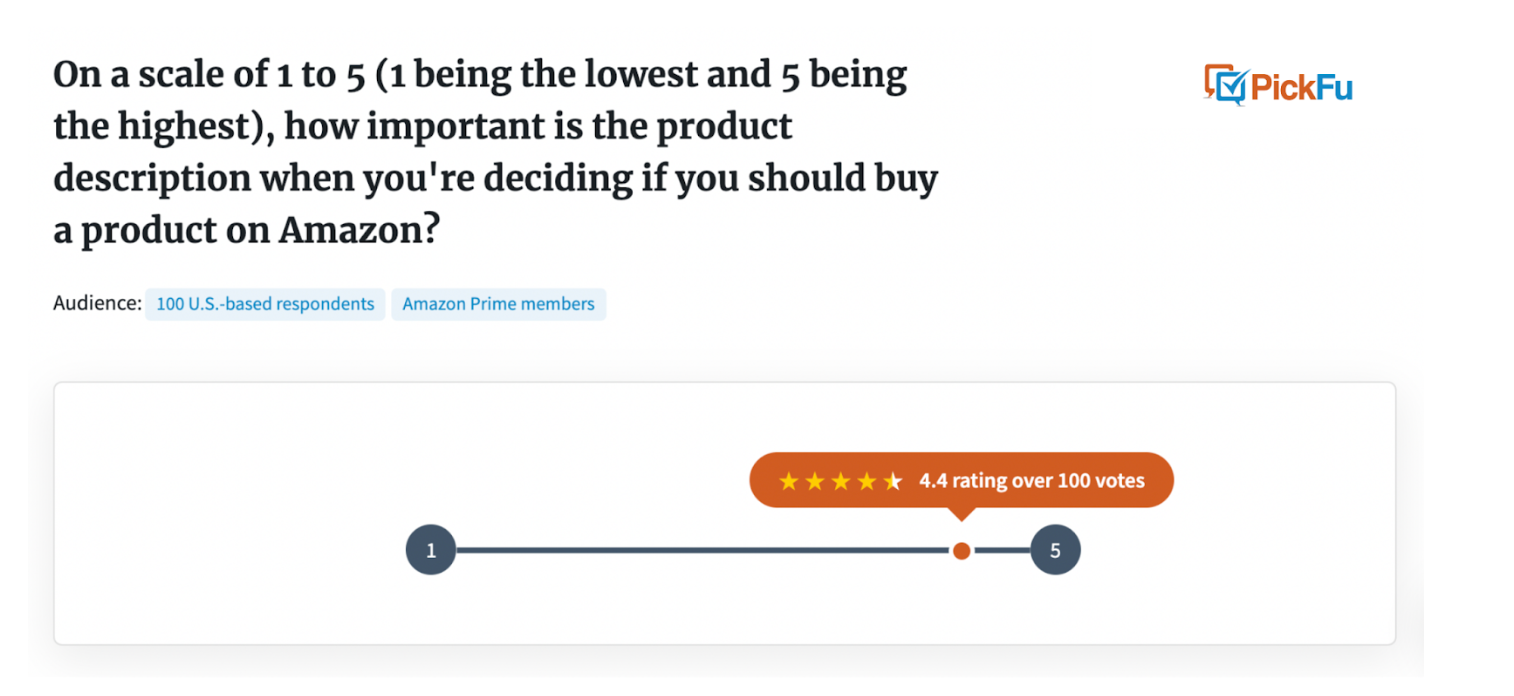Click the short line segment between marker and 5
The image size is (1514, 696).
click(x=1001, y=550)
